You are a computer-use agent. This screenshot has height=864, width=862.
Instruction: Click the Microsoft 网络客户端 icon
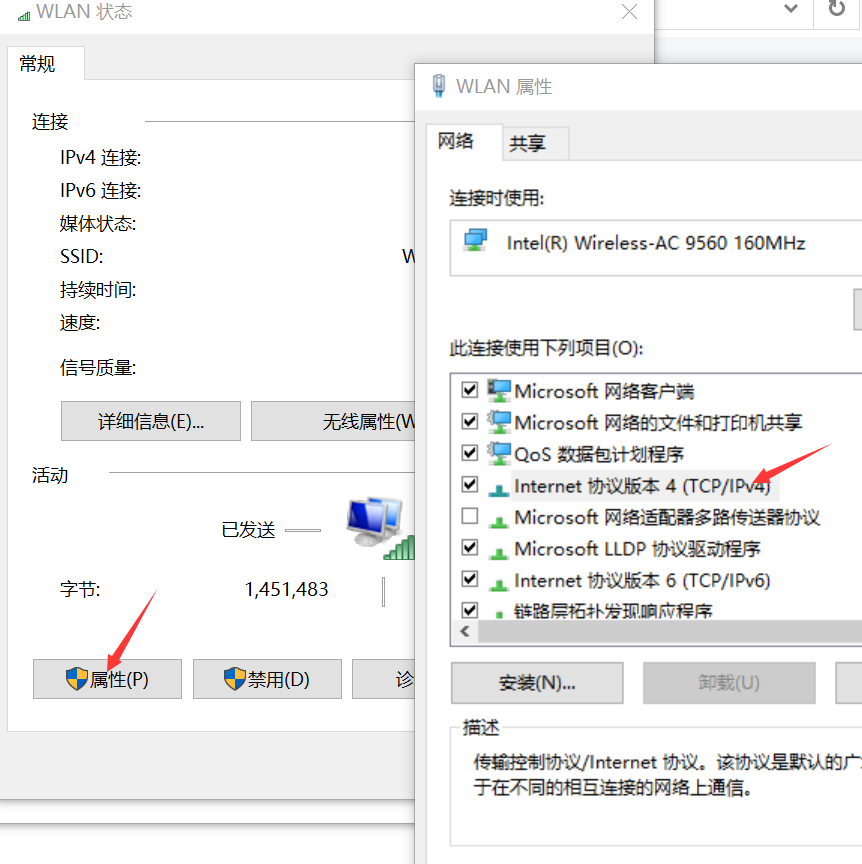coord(499,390)
